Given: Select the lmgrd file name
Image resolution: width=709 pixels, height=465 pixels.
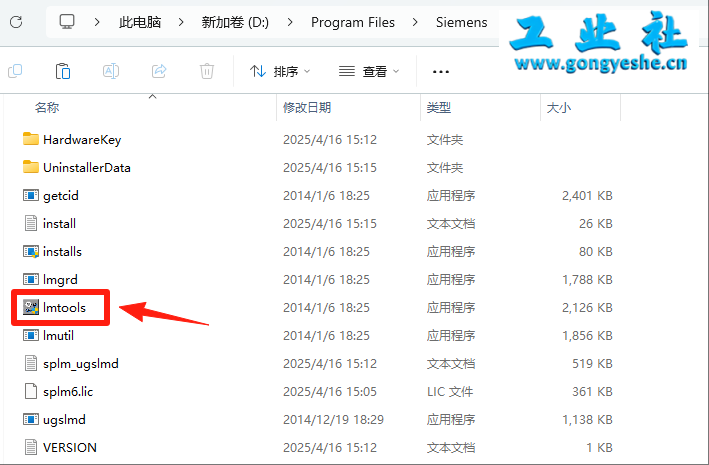Looking at the screenshot, I should [x=60, y=280].
